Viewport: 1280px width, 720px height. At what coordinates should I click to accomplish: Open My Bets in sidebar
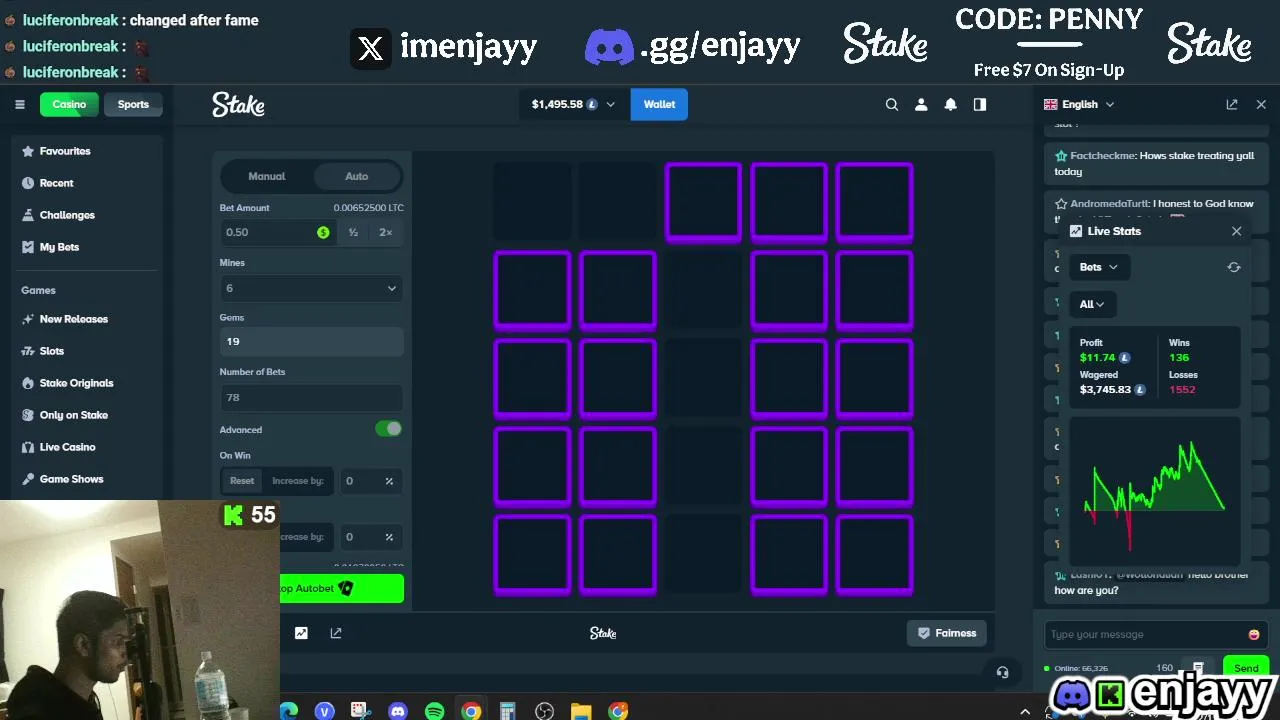pyautogui.click(x=59, y=247)
